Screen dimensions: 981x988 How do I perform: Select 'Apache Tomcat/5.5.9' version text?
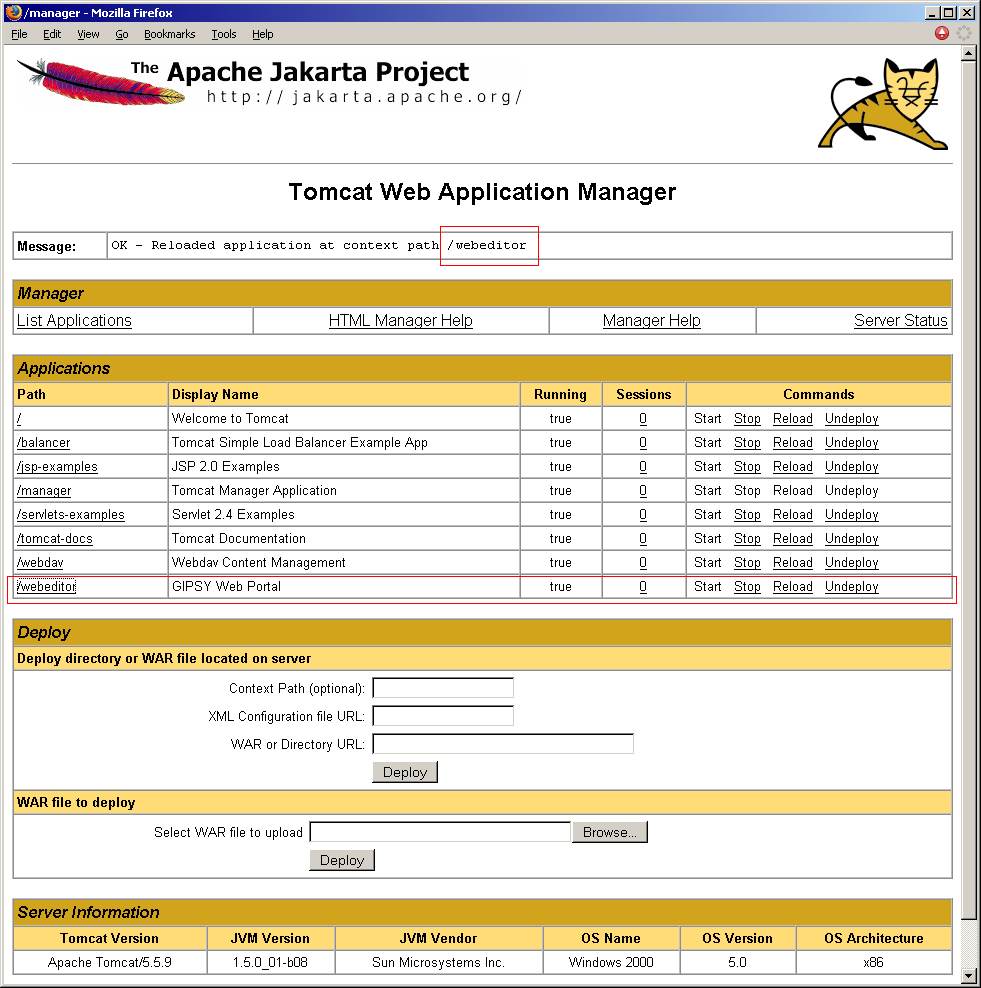(x=110, y=962)
